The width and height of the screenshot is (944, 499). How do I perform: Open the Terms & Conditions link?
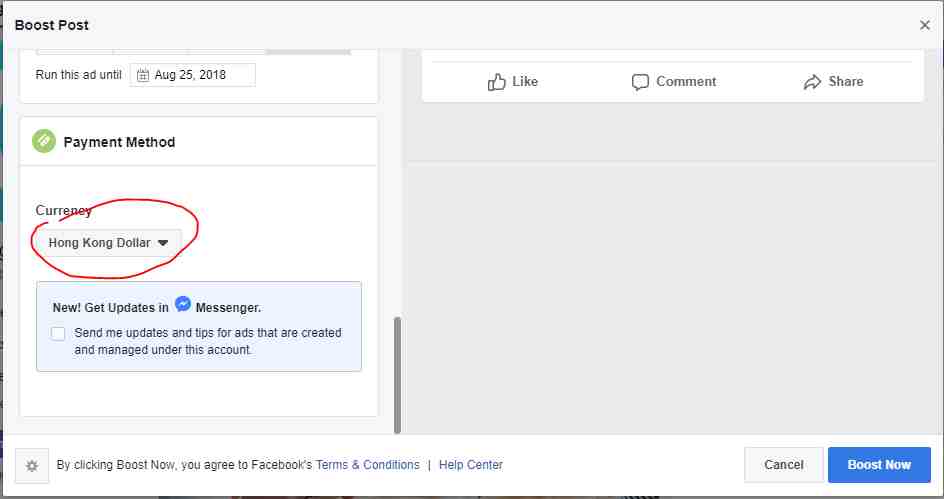point(367,465)
